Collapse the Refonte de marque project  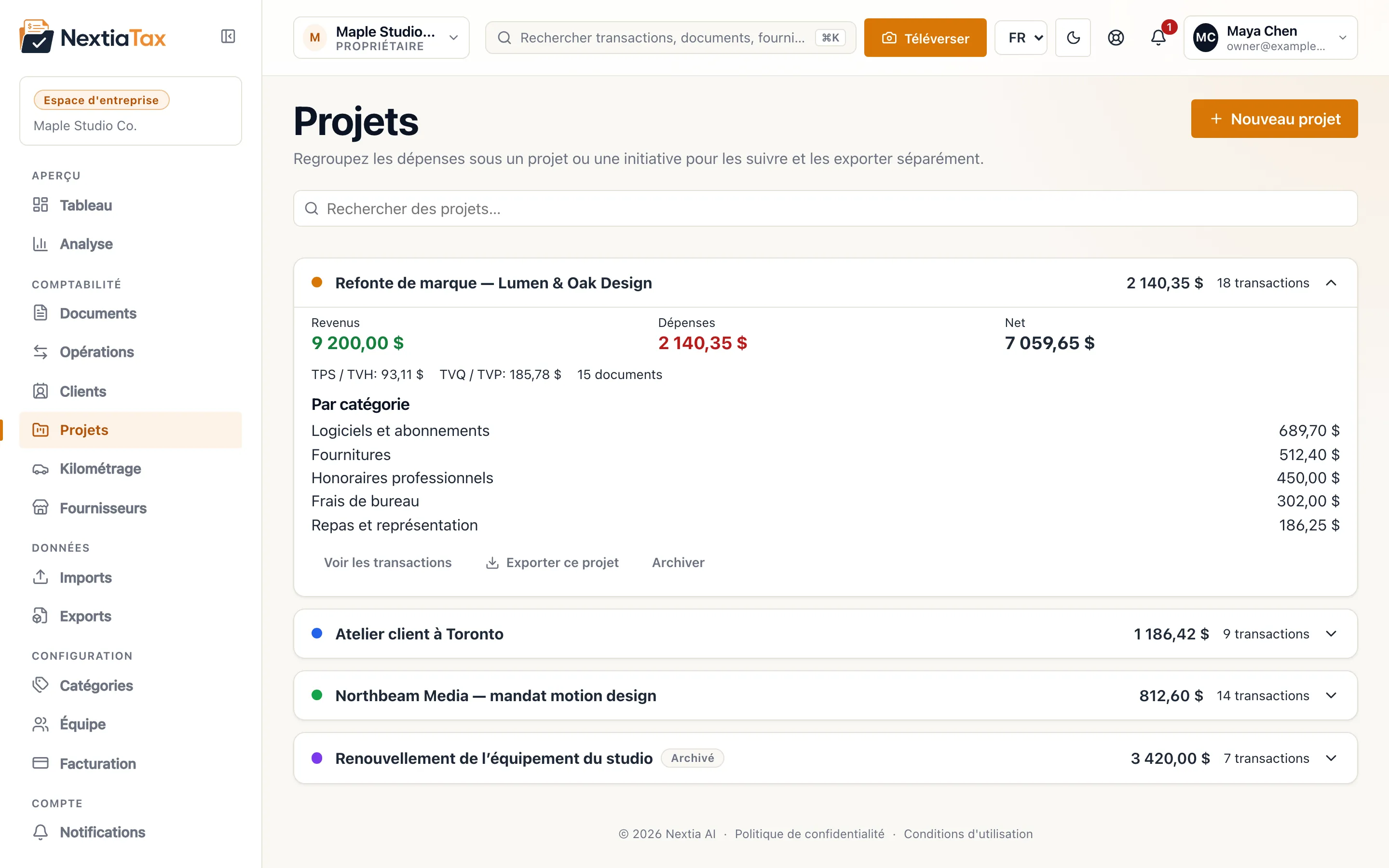tap(1331, 283)
